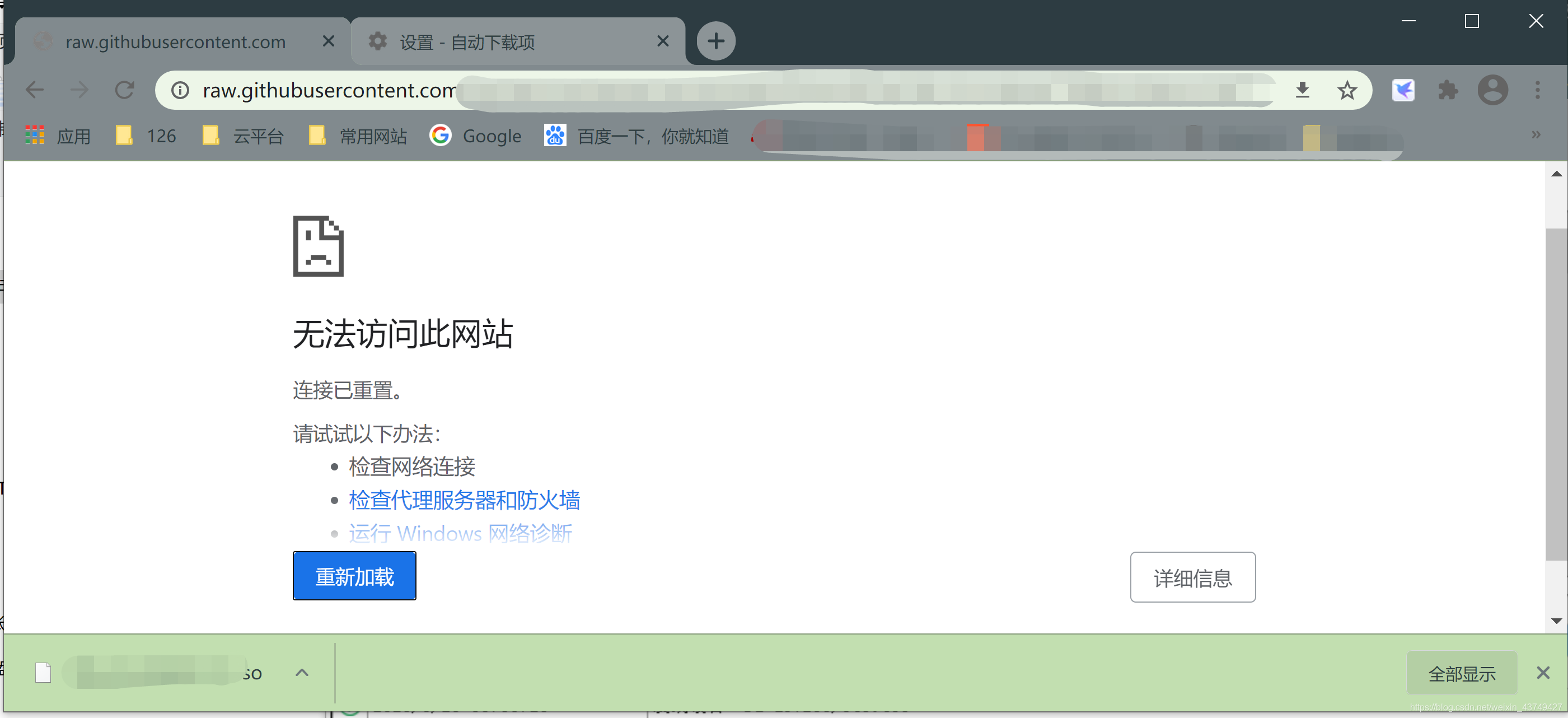Open the 常用网站 bookmark folder

[x=357, y=135]
